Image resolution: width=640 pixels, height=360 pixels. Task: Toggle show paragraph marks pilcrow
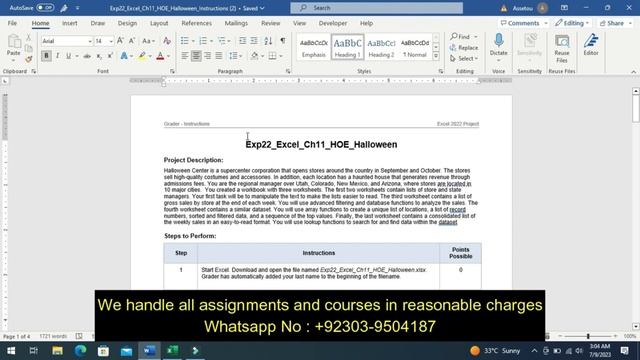(x=283, y=41)
